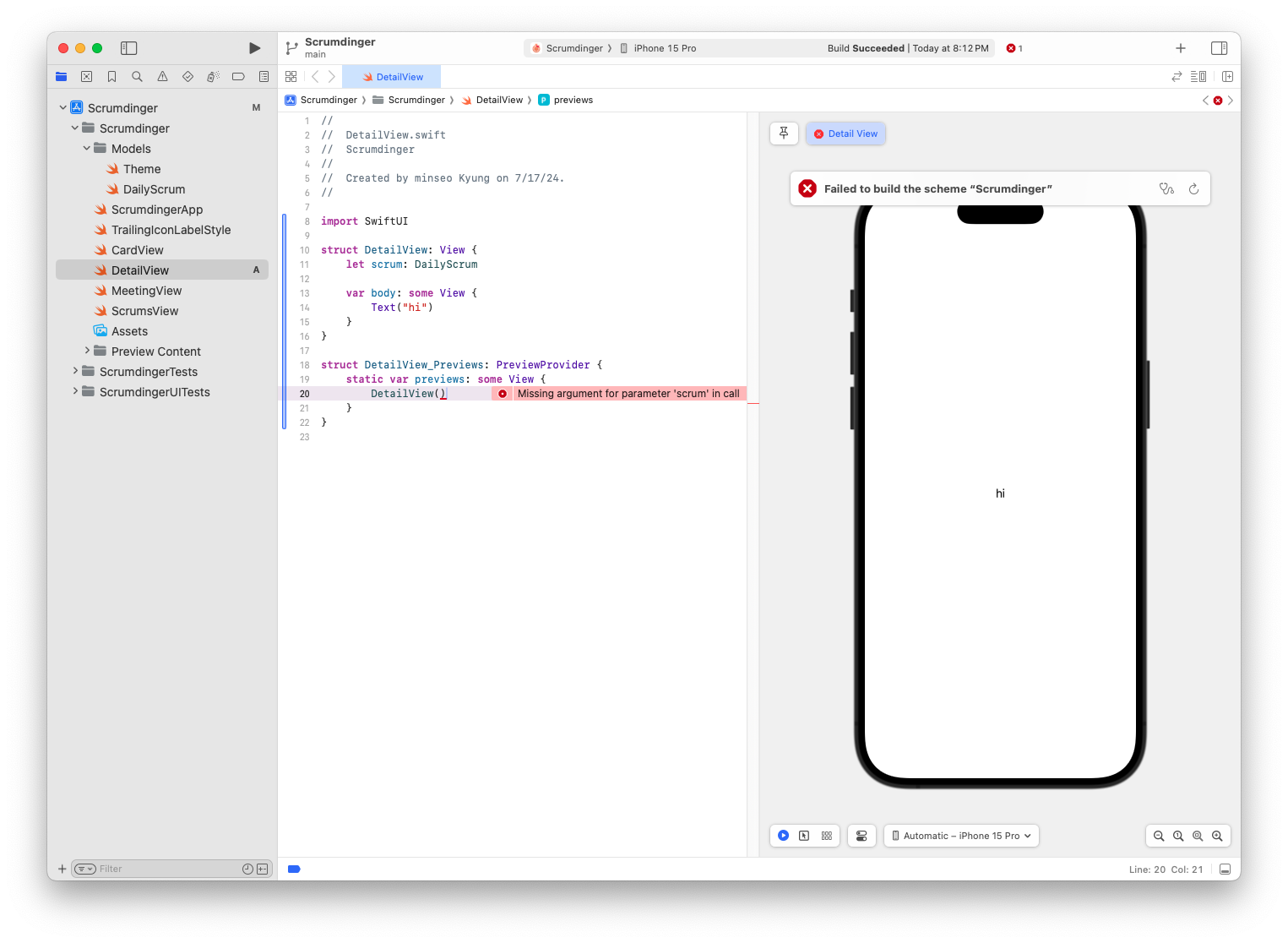This screenshot has width=1288, height=943.
Task: Toggle code review mode
Action: click(x=1177, y=76)
